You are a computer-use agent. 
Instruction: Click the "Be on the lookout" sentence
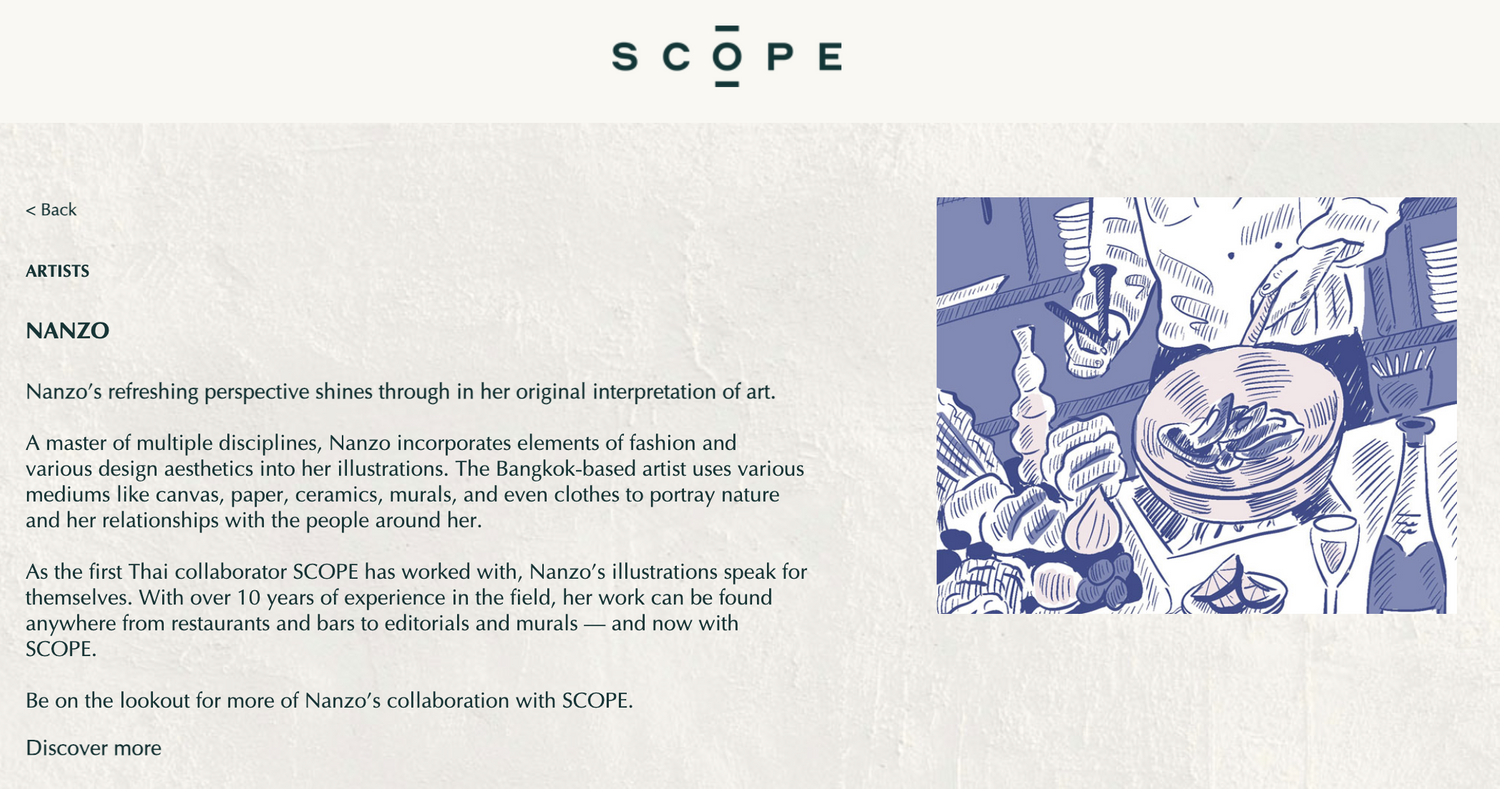(330, 701)
